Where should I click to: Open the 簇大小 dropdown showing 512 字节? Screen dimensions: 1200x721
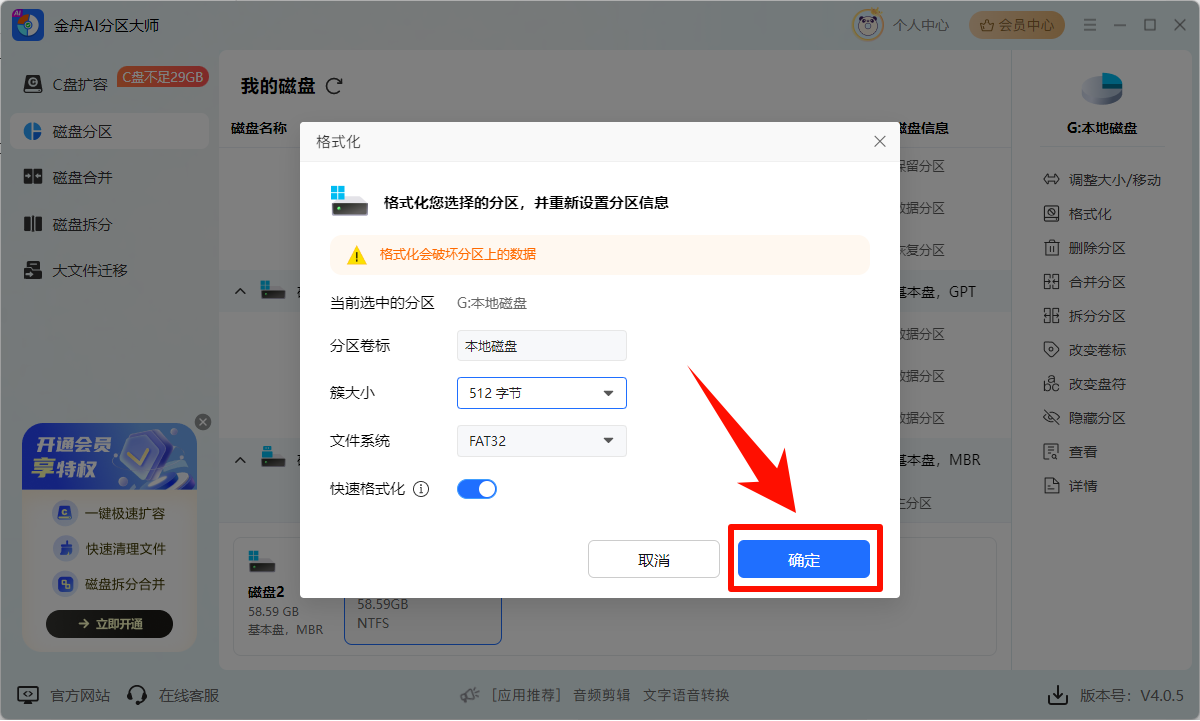point(541,393)
